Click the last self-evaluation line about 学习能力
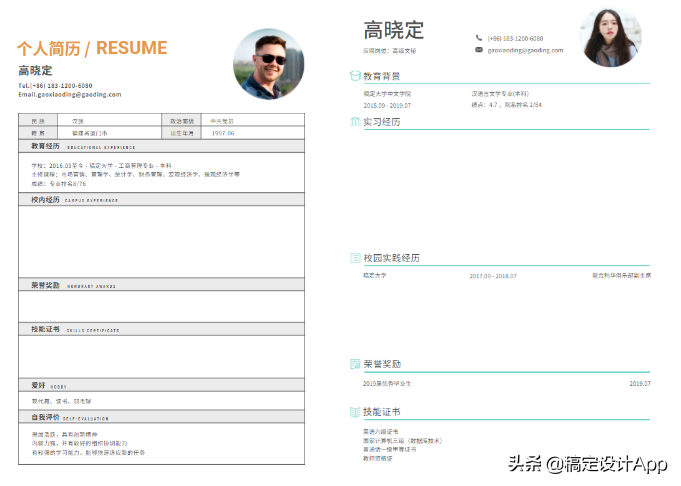Viewport: 681px width, 486px height. pos(88,452)
